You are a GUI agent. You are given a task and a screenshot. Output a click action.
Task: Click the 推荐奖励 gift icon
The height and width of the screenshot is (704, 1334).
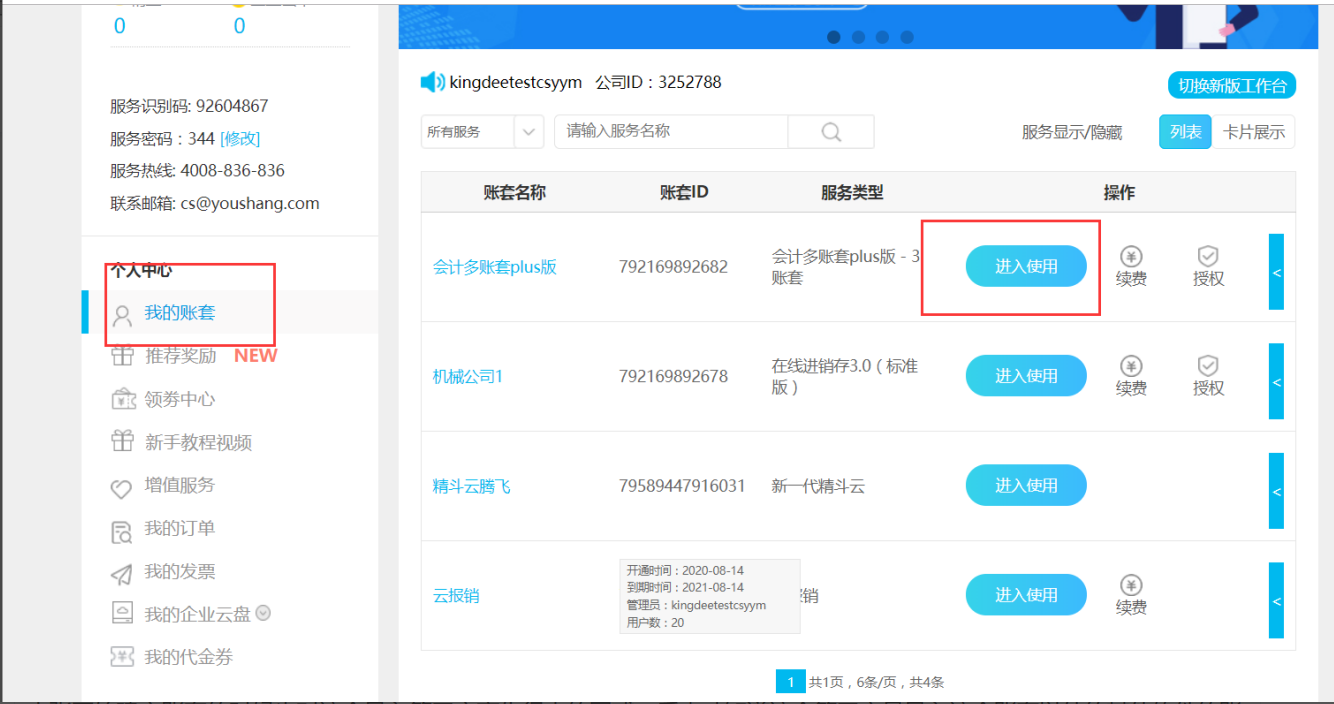coord(122,356)
